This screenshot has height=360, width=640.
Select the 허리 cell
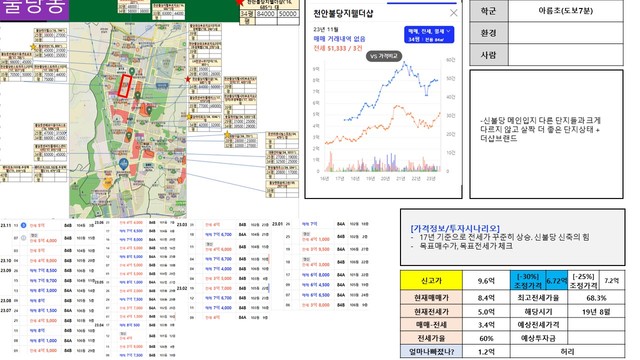(x=567, y=351)
